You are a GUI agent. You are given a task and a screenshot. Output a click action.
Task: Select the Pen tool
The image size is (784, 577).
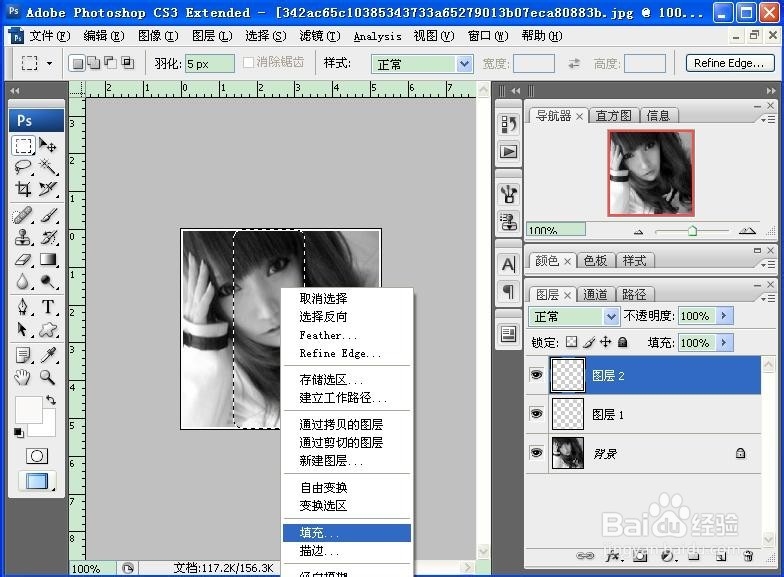click(23, 306)
